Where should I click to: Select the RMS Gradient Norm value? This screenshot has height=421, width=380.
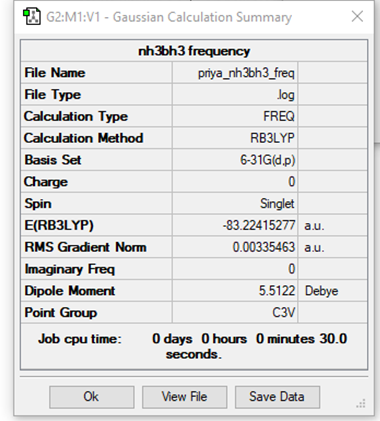point(235,247)
